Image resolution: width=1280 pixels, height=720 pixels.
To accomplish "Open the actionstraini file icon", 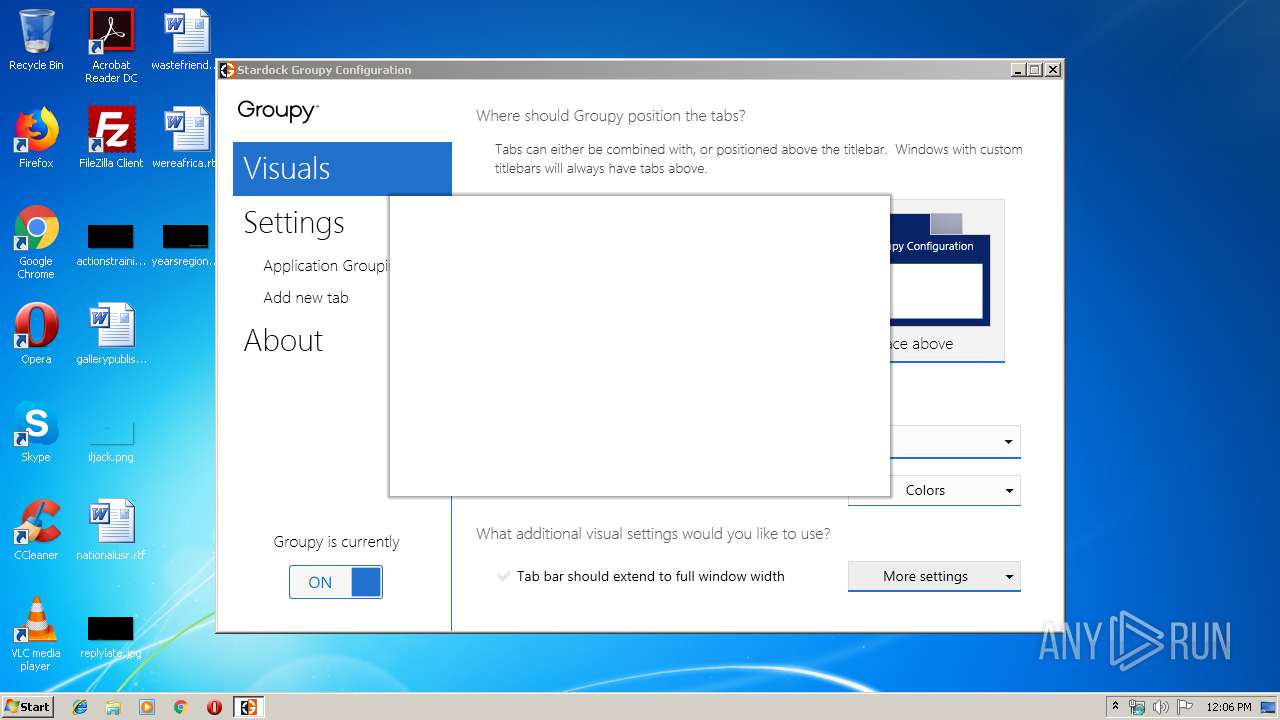I will (x=111, y=246).
